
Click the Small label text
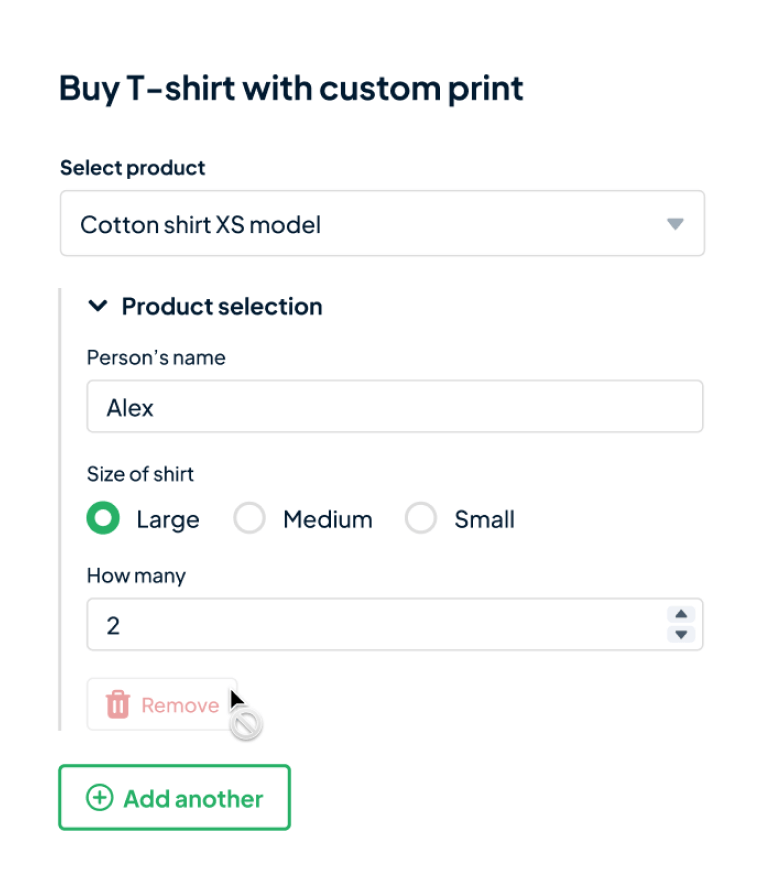pos(484,520)
